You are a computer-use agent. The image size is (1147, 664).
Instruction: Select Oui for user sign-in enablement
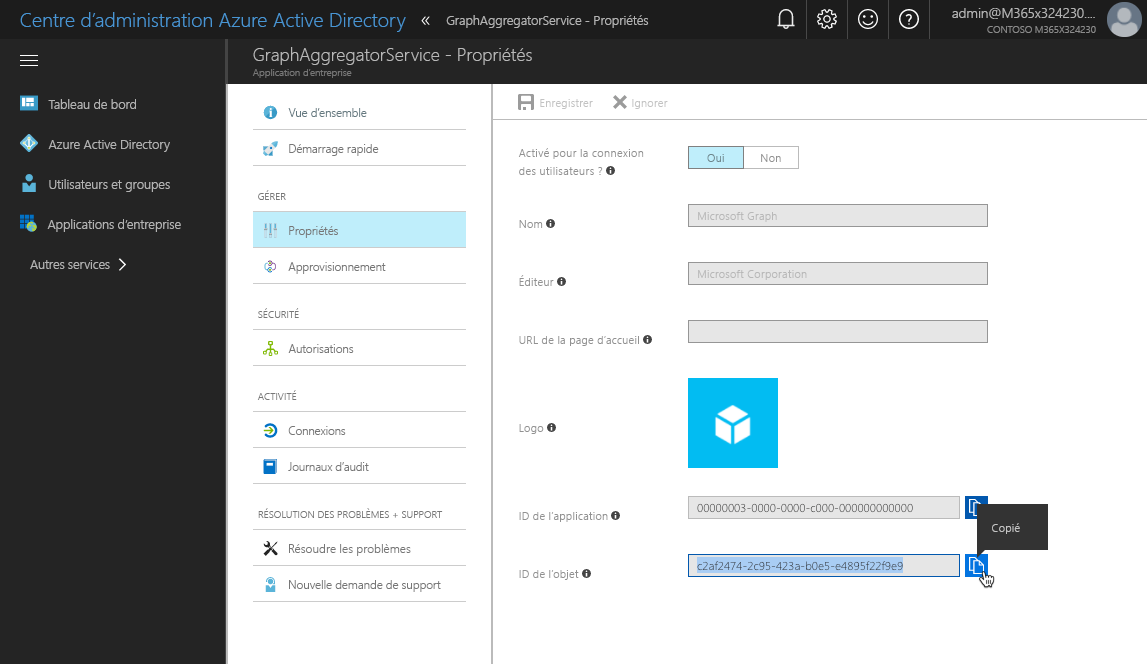pyautogui.click(x=715, y=157)
